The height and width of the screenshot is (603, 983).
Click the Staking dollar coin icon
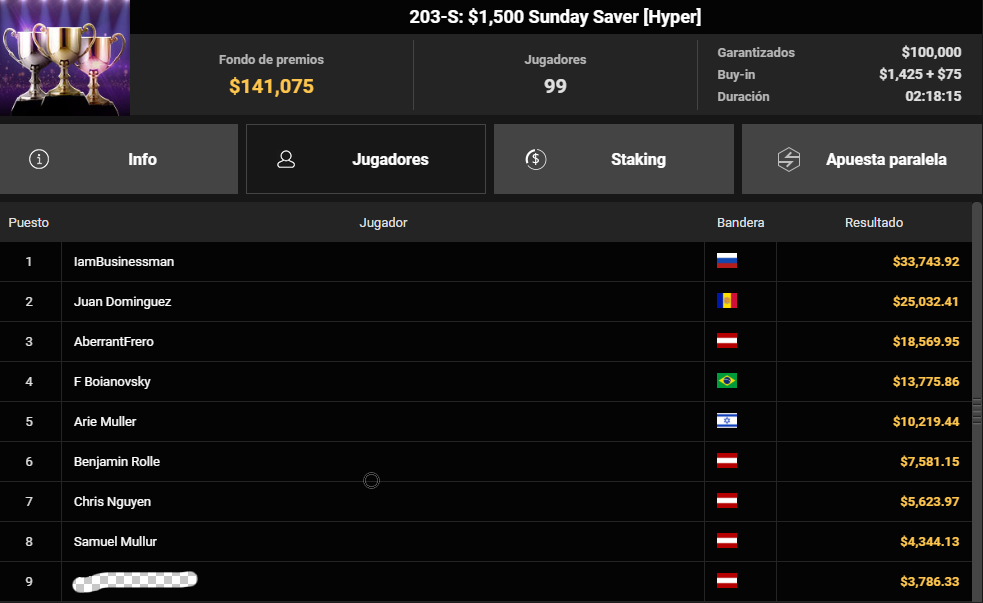[x=535, y=159]
